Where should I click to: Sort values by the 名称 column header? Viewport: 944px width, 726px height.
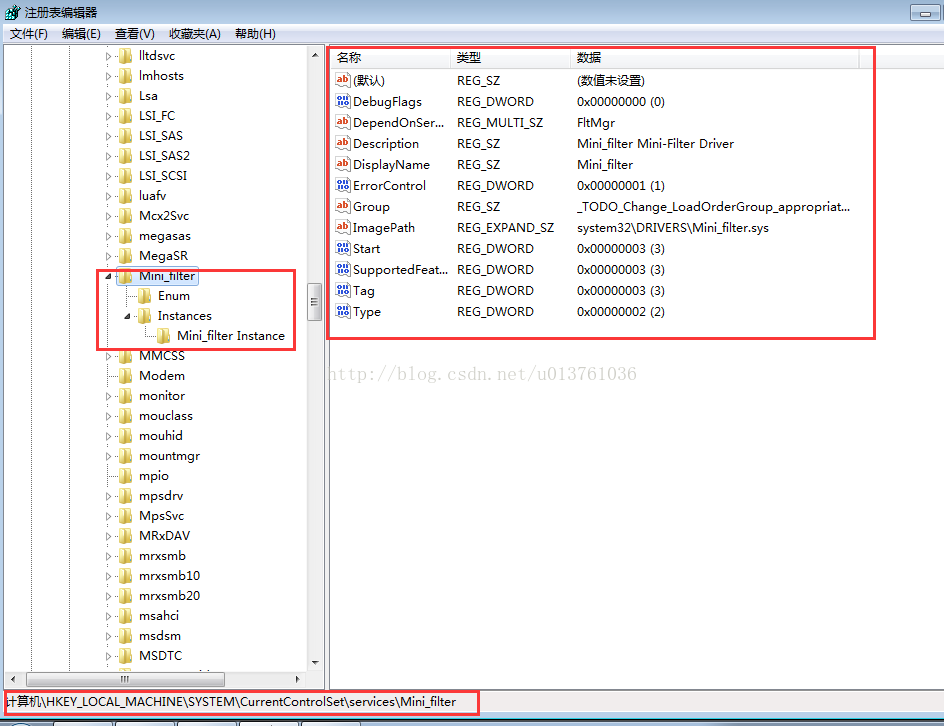[x=391, y=58]
